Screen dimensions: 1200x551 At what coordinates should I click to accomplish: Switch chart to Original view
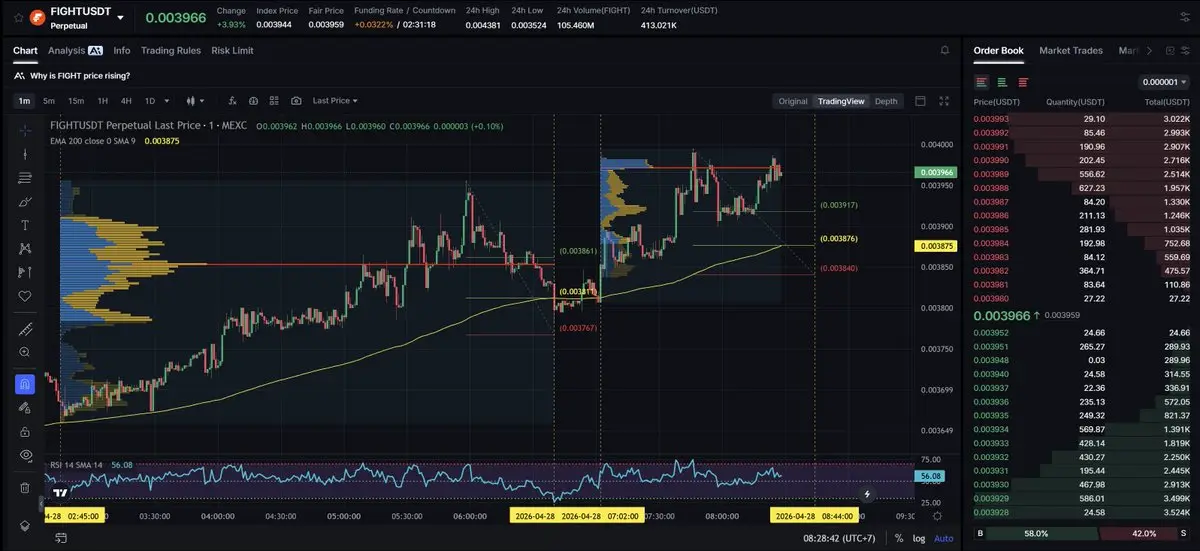[793, 101]
